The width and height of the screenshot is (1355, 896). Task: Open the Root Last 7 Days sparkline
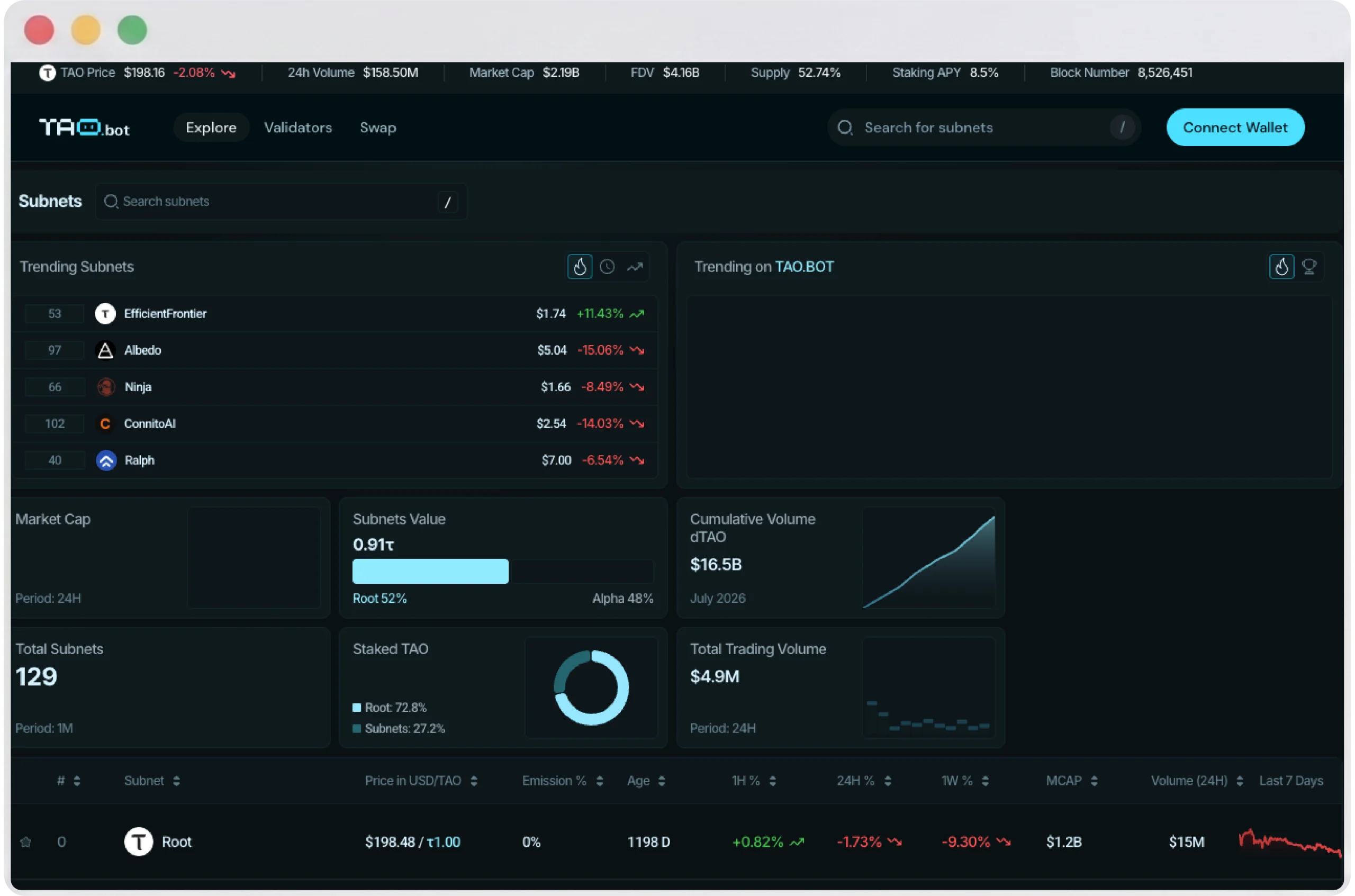tap(1290, 843)
